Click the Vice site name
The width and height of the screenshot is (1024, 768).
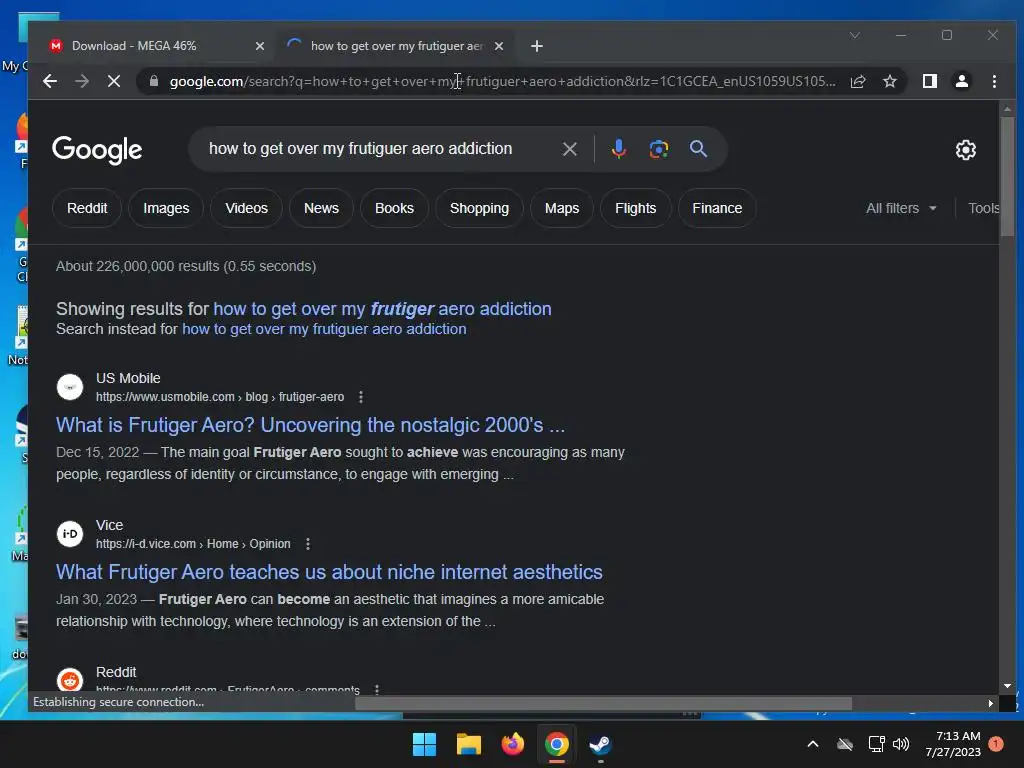click(109, 525)
